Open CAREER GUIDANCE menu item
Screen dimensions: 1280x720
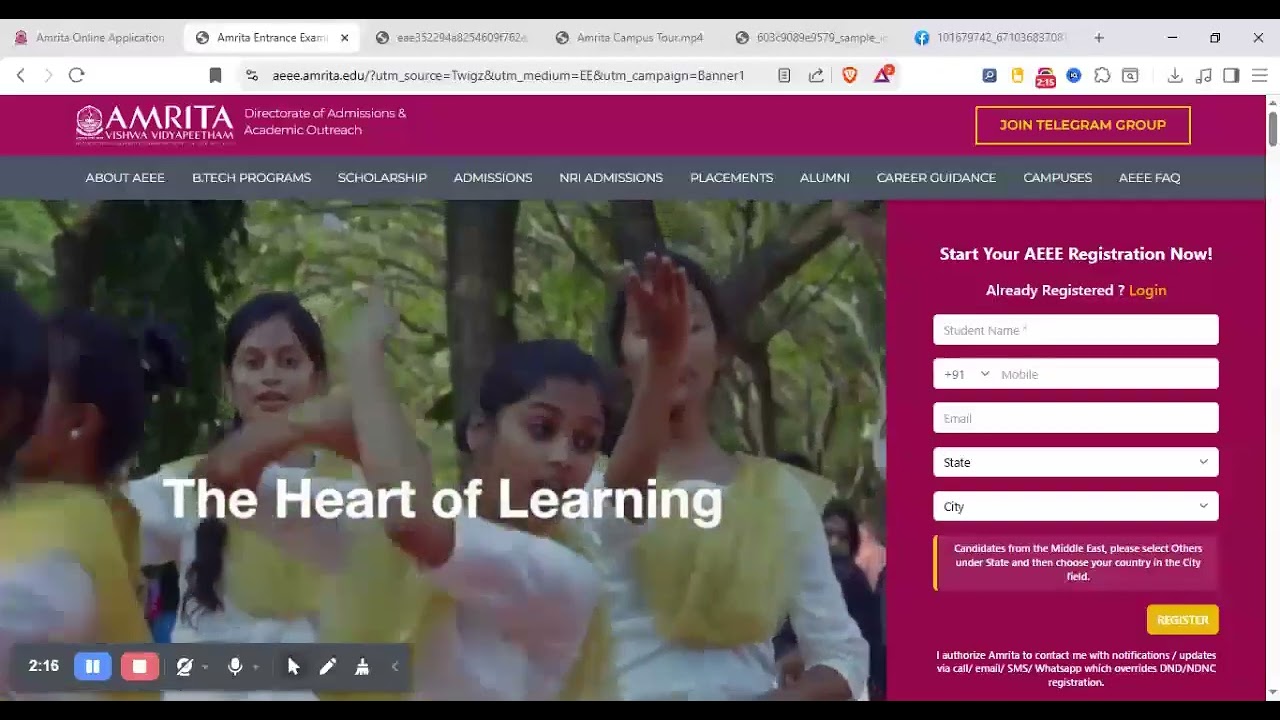coord(936,177)
